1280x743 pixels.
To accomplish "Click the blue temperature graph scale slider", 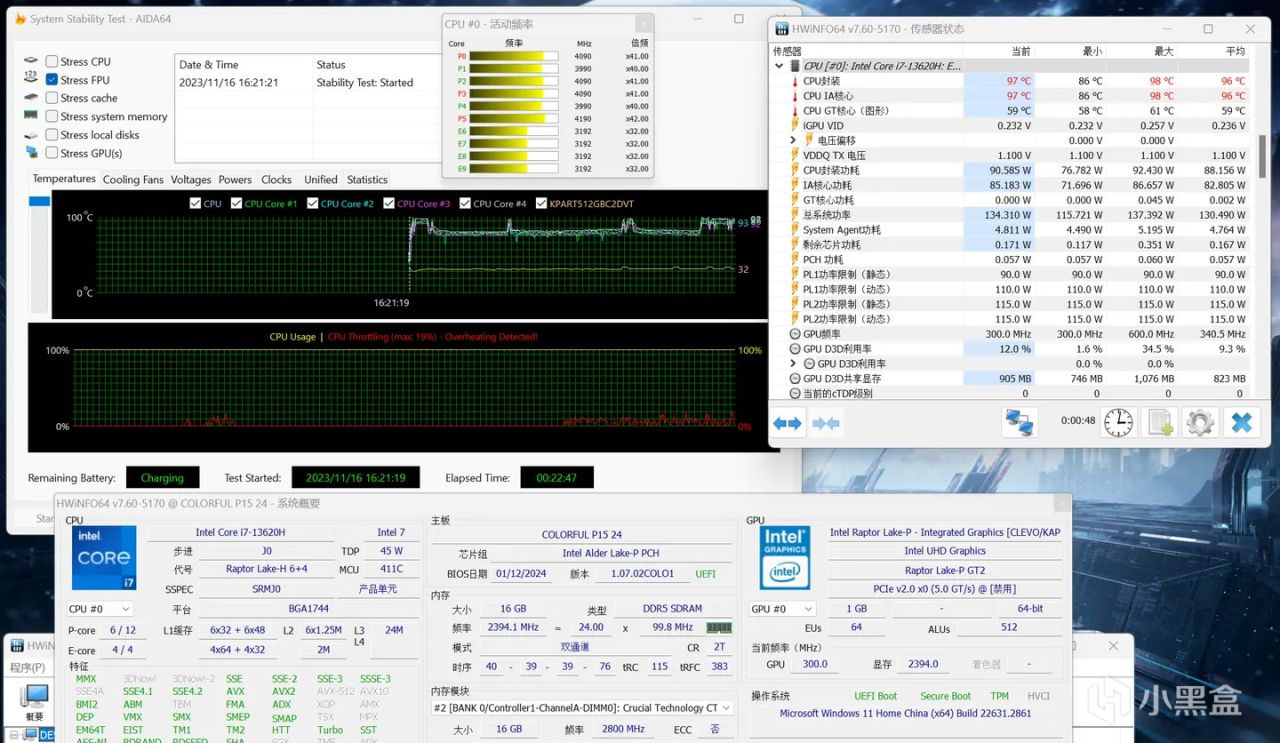I will click(39, 201).
